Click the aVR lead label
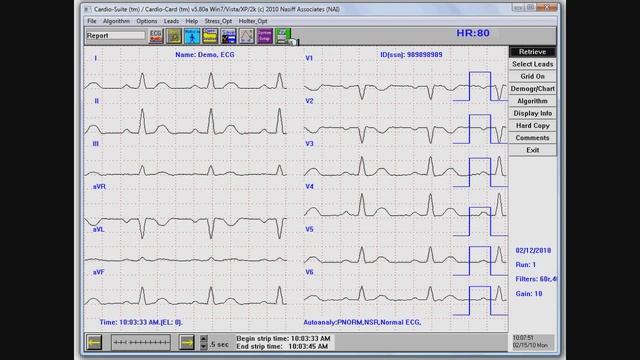Screen dimensions: 640x360 pos(99,187)
